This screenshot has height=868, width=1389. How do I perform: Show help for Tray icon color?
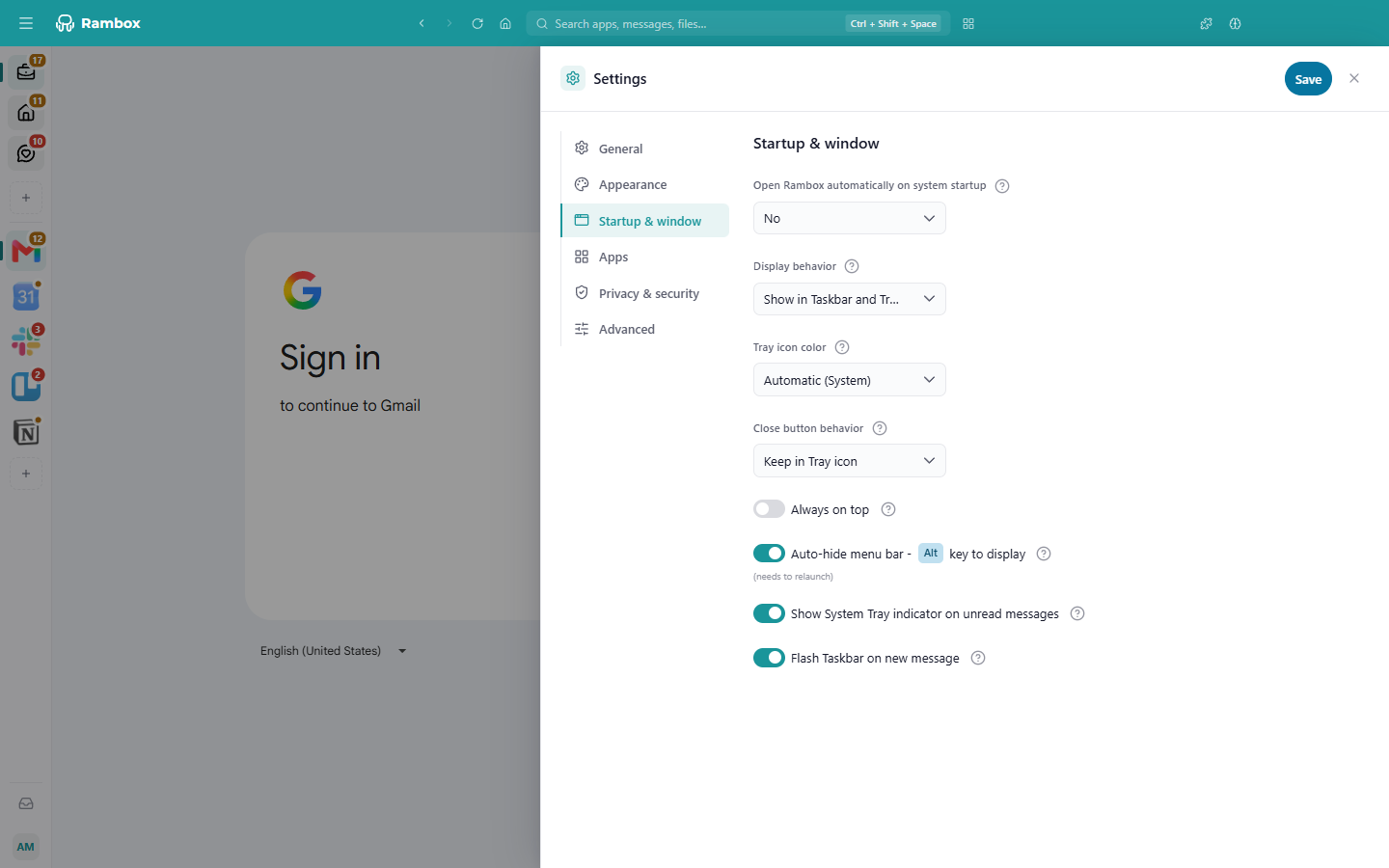click(842, 347)
